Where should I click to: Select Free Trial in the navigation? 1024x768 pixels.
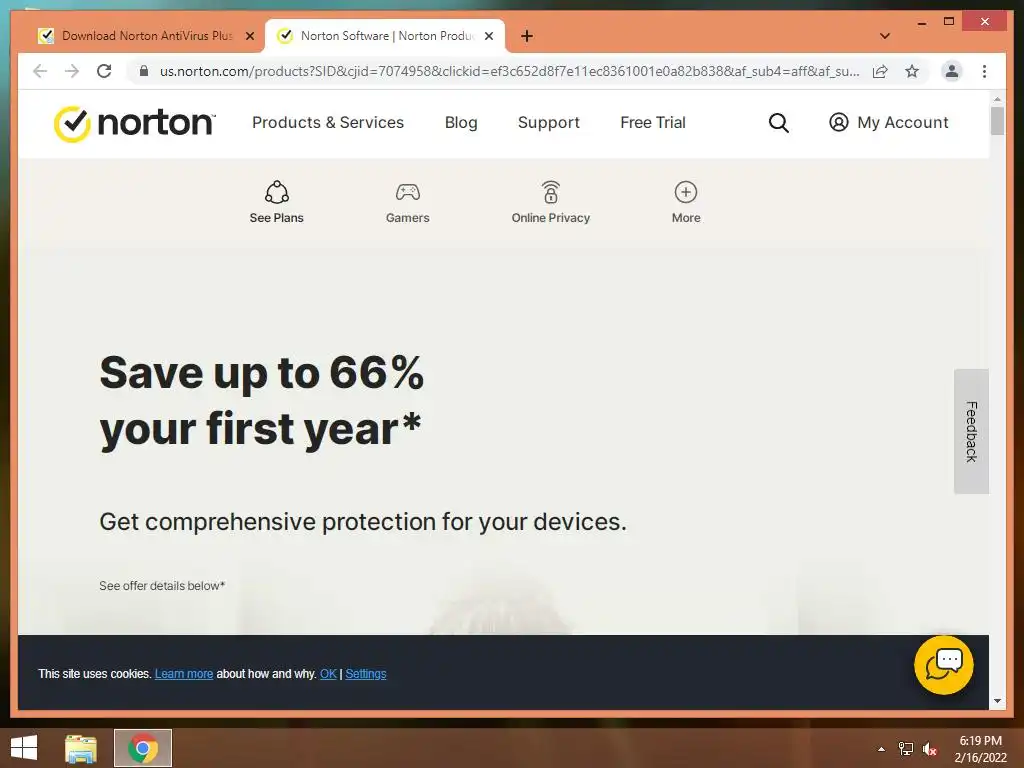652,122
